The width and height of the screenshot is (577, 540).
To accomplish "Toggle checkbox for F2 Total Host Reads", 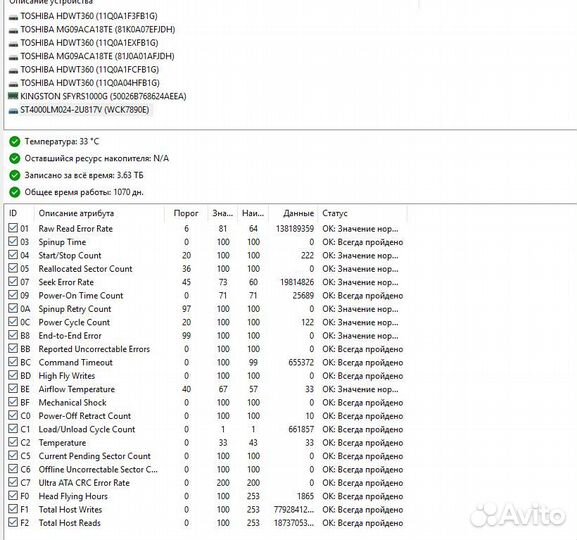I will tap(13, 522).
